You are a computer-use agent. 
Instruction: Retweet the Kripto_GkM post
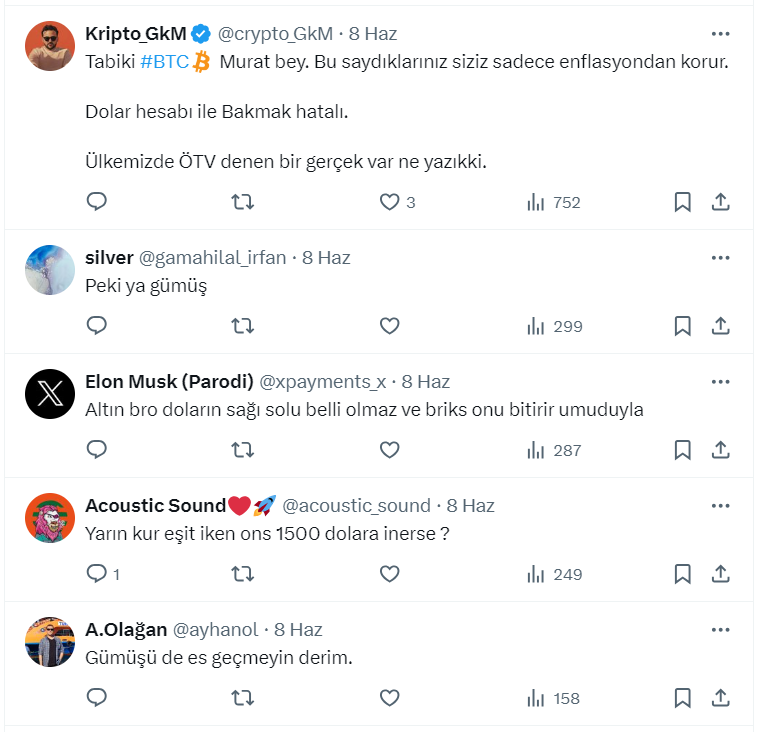click(242, 202)
